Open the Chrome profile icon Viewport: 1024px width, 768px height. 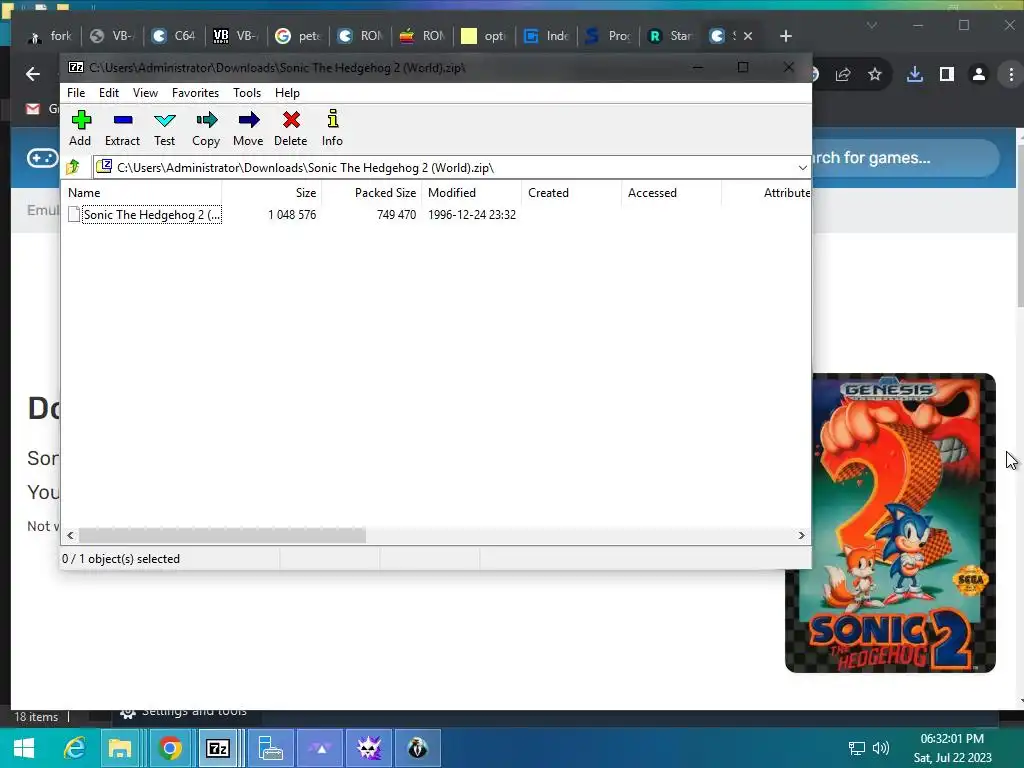click(979, 74)
